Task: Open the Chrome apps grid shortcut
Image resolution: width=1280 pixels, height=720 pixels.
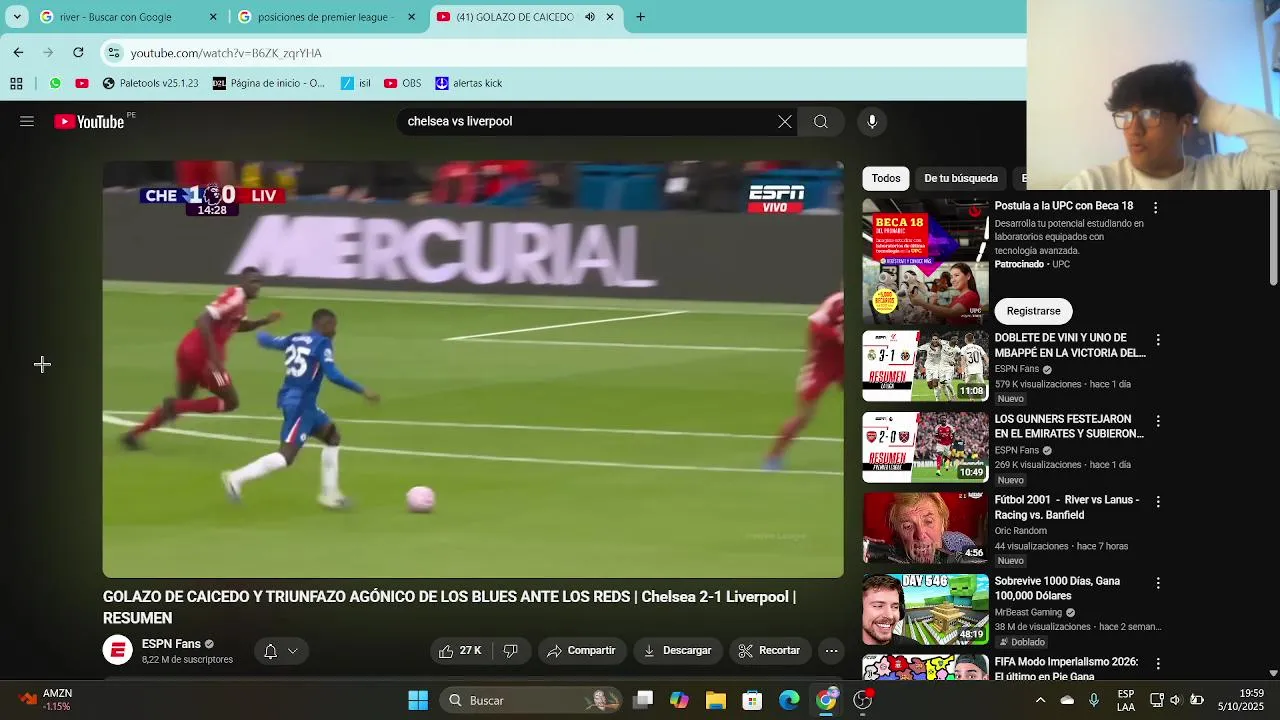Action: [16, 83]
